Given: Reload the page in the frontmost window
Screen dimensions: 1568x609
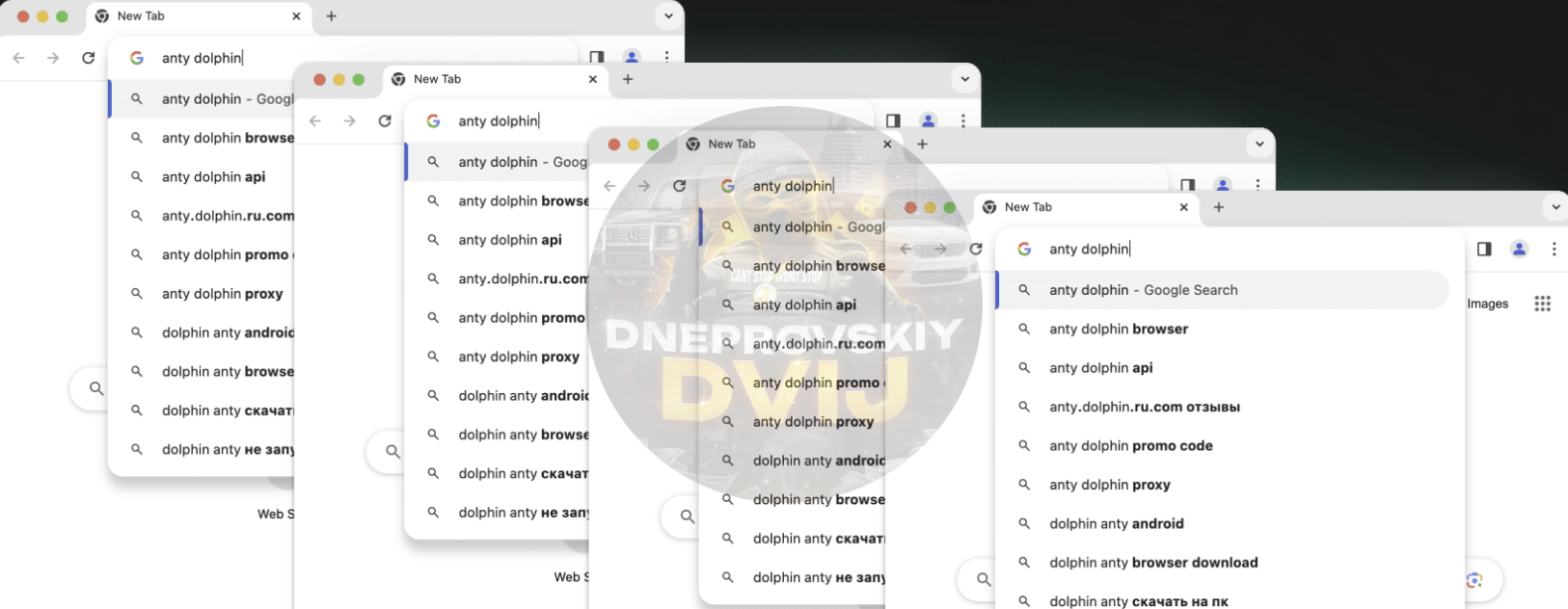Looking at the screenshot, I should point(976,249).
